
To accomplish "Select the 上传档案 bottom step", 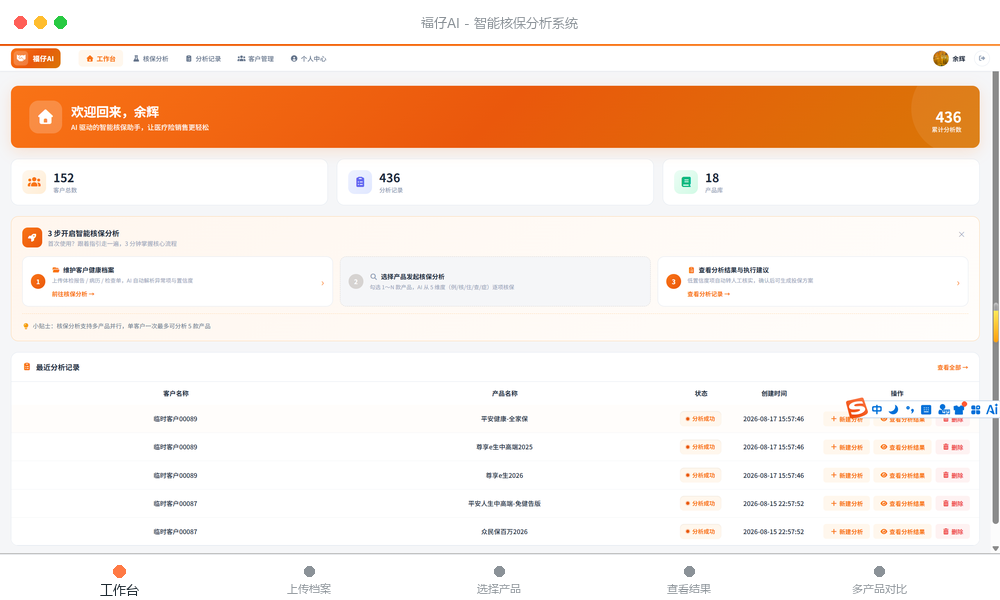I will [x=309, y=580].
